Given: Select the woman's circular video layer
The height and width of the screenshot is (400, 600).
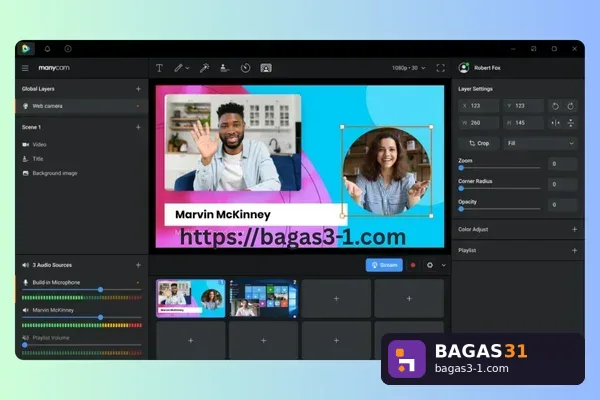Looking at the screenshot, I should [387, 171].
